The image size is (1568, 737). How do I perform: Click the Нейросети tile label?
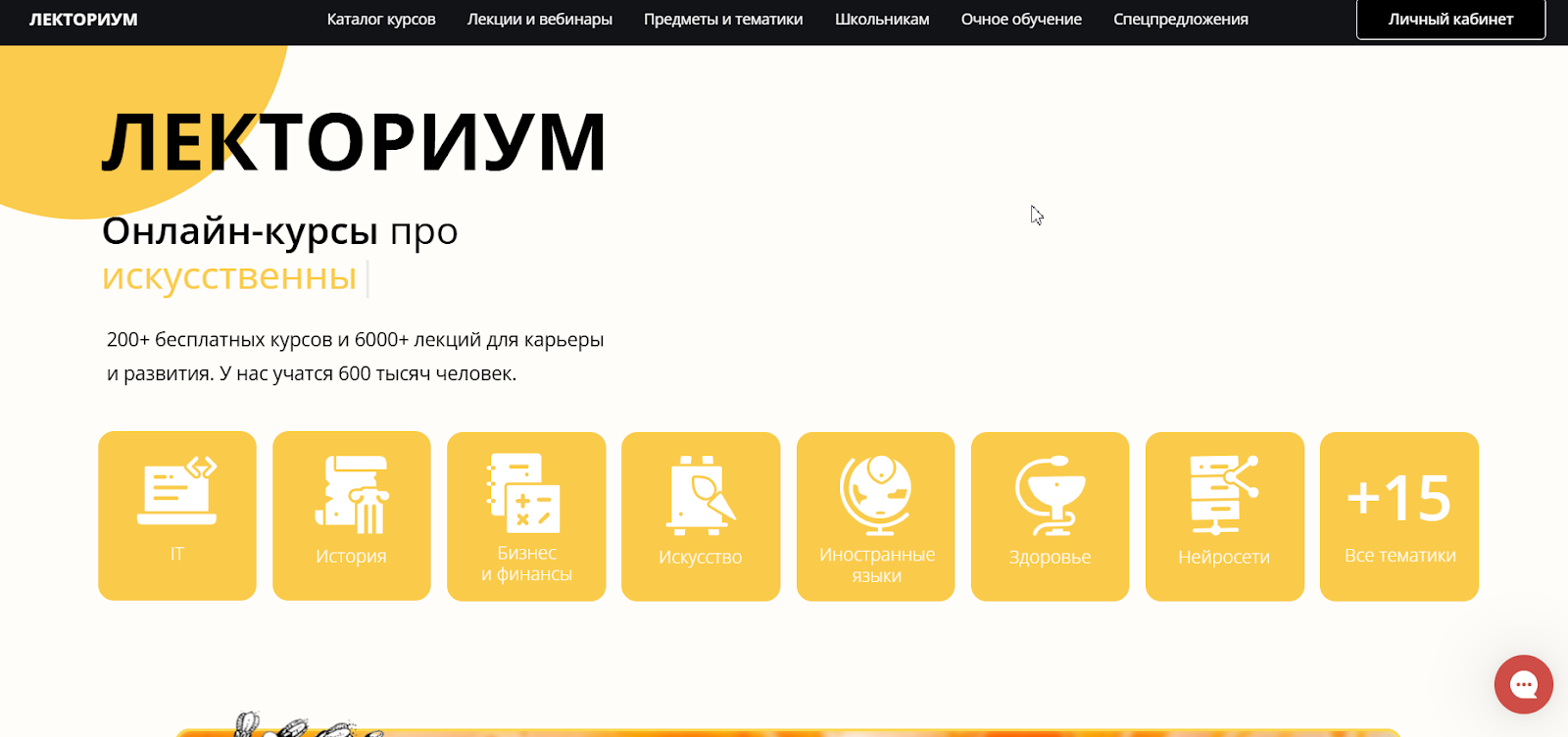click(1223, 558)
